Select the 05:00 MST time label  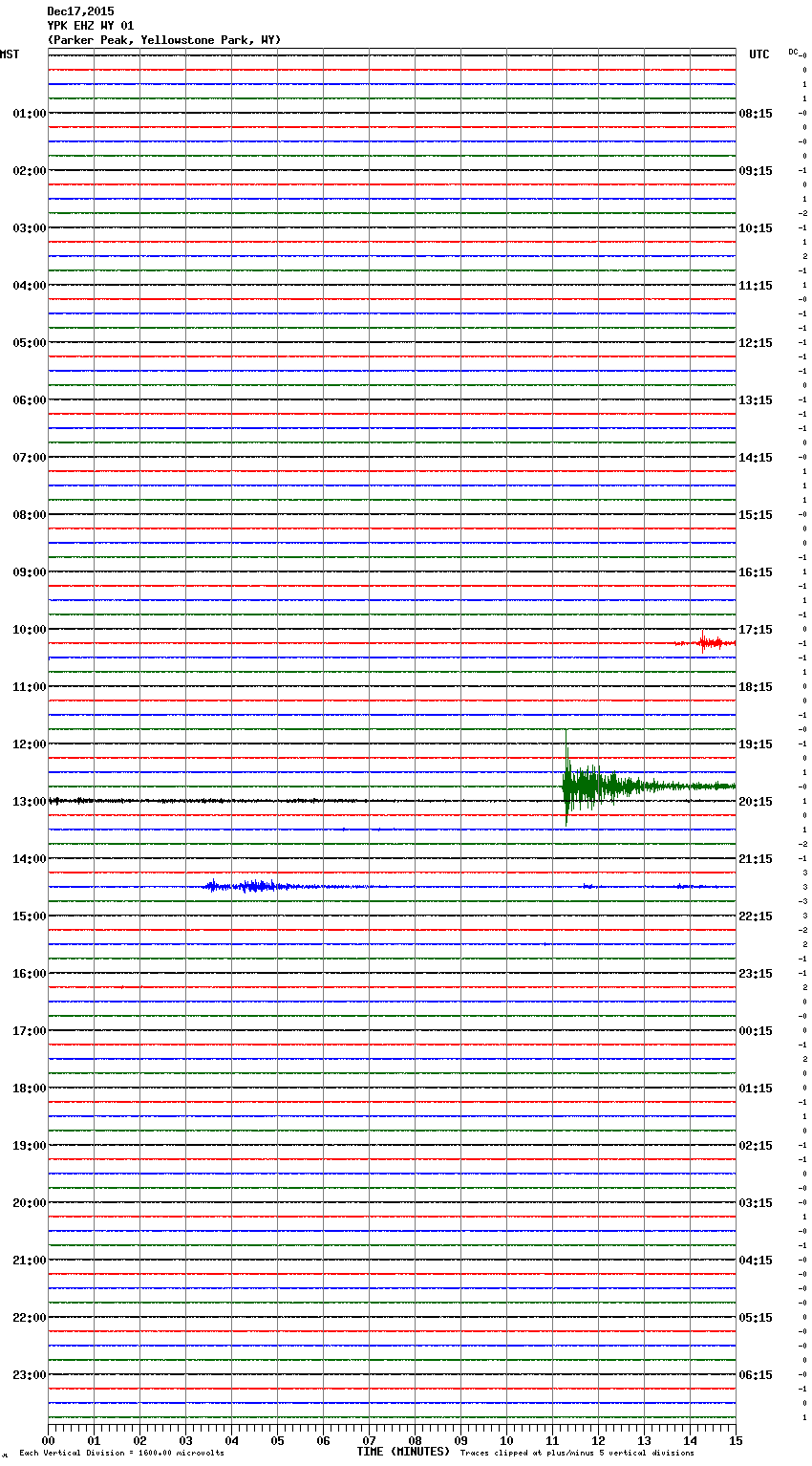30,343
